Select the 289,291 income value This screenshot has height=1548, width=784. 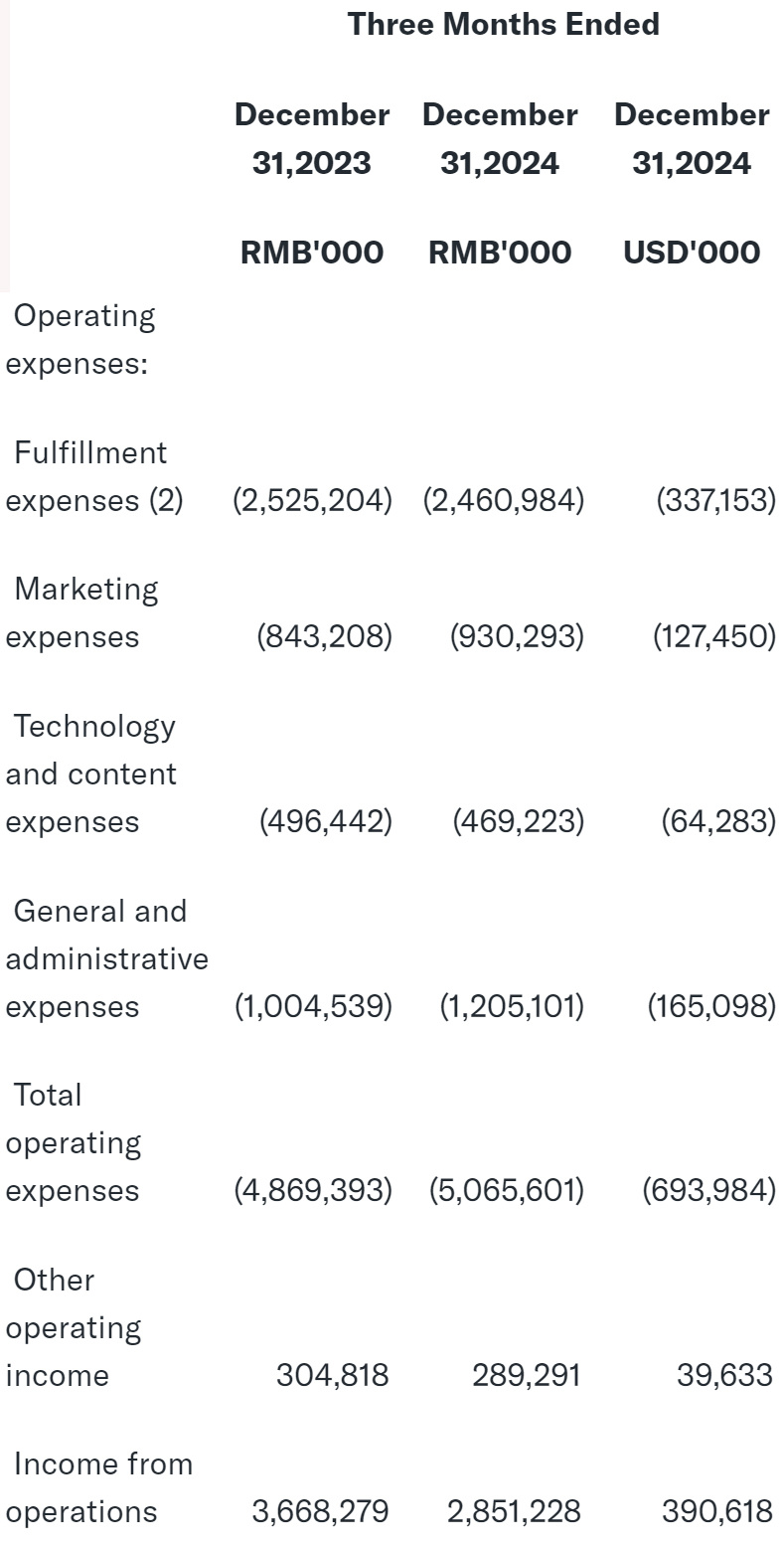525,1375
